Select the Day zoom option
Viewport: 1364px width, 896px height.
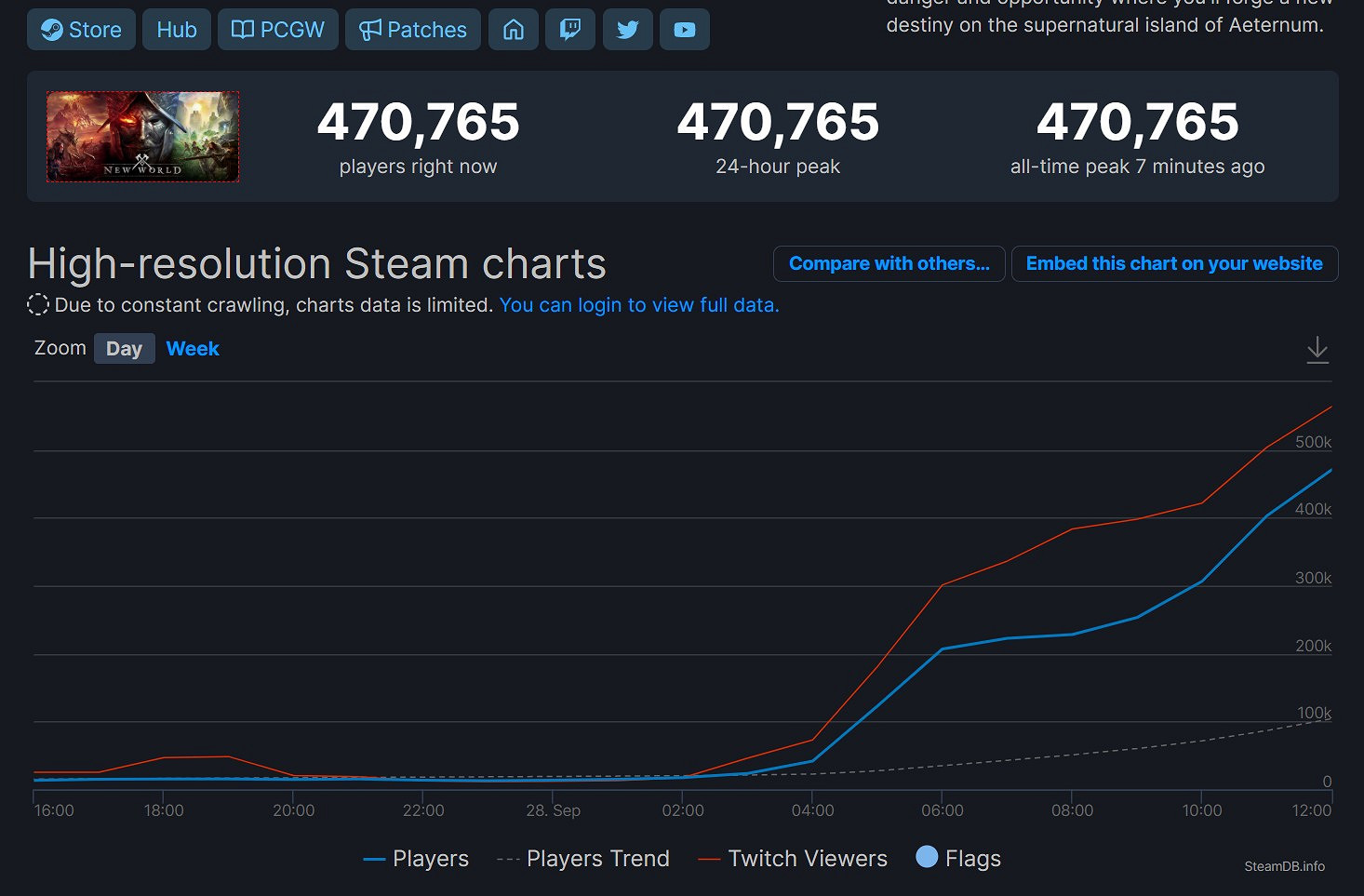[x=124, y=349]
